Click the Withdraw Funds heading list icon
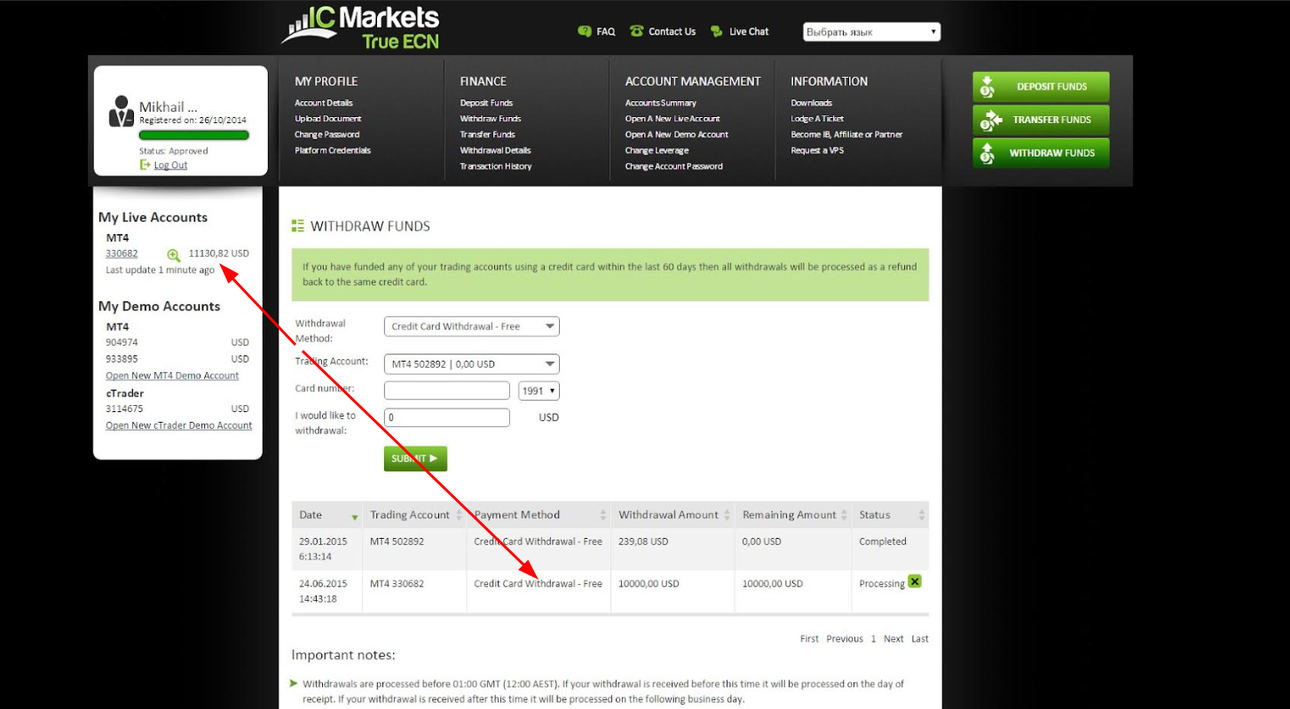 [x=297, y=226]
